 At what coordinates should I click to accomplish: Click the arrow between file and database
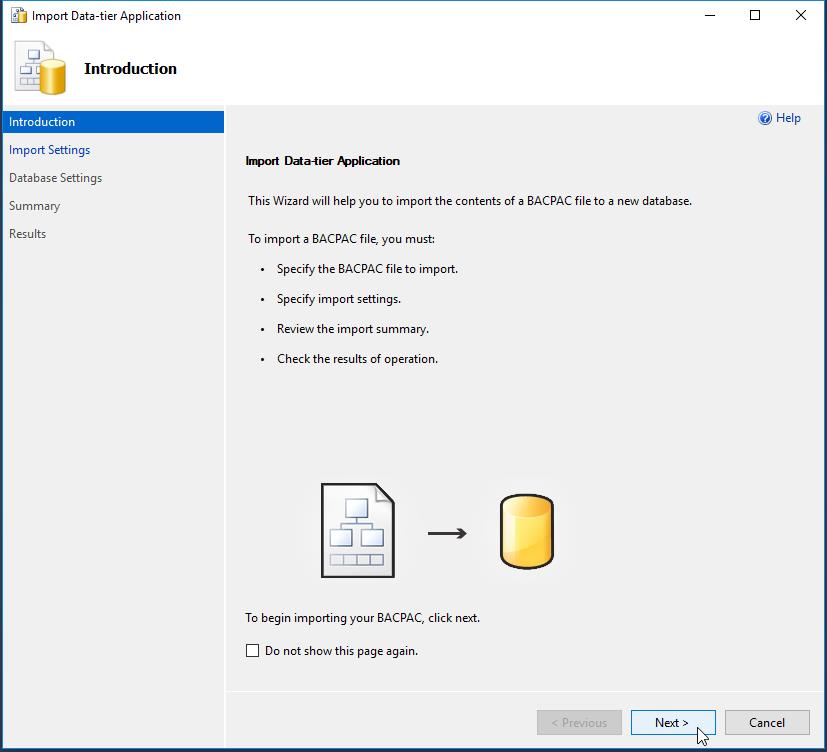pos(447,533)
